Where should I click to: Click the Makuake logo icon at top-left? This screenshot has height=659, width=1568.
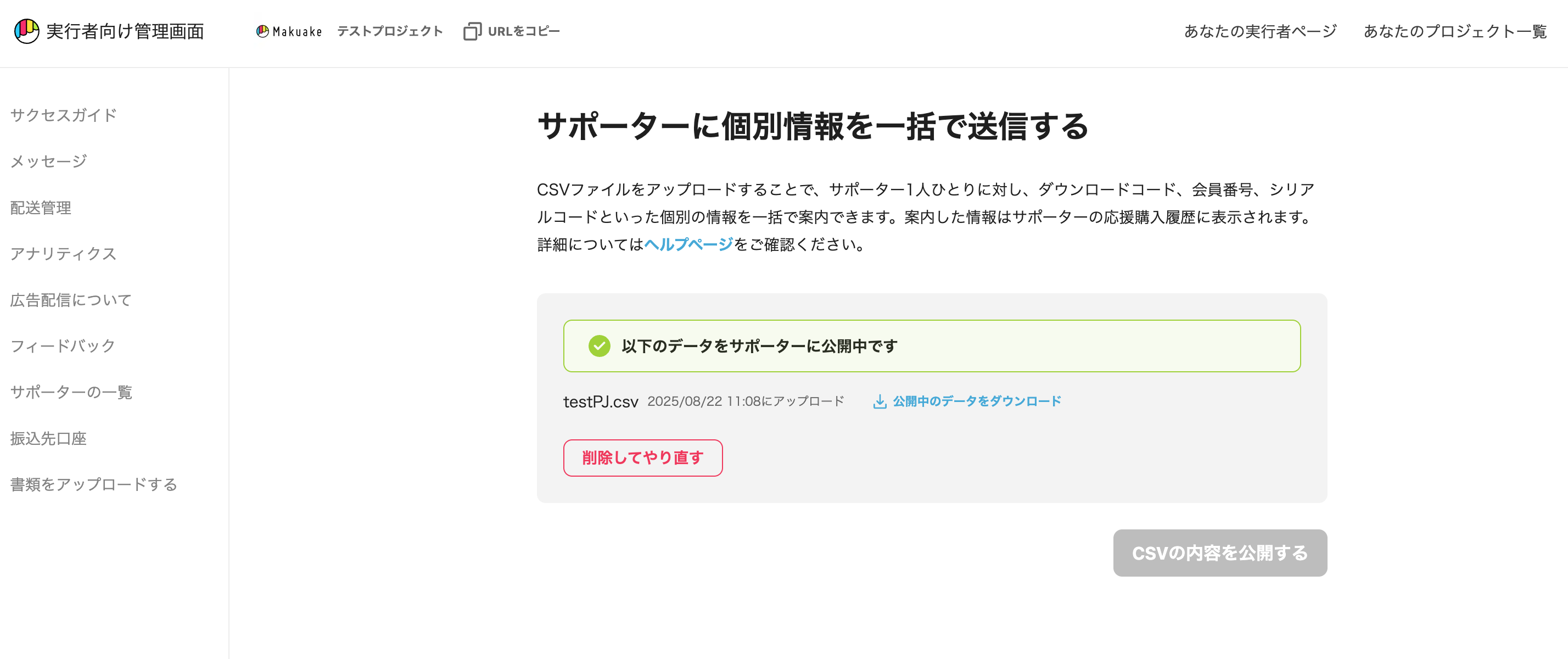click(x=26, y=31)
